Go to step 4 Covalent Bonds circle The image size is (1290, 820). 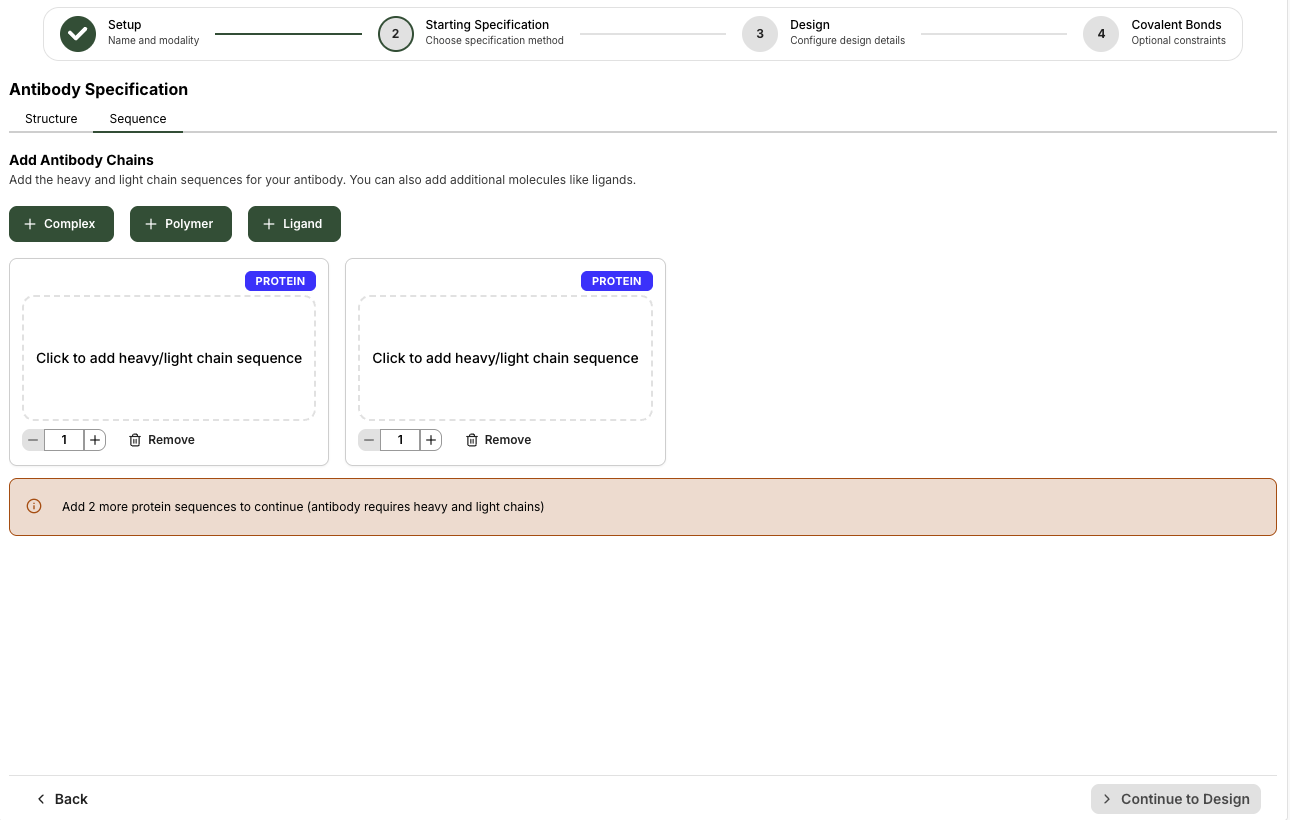click(x=1101, y=33)
